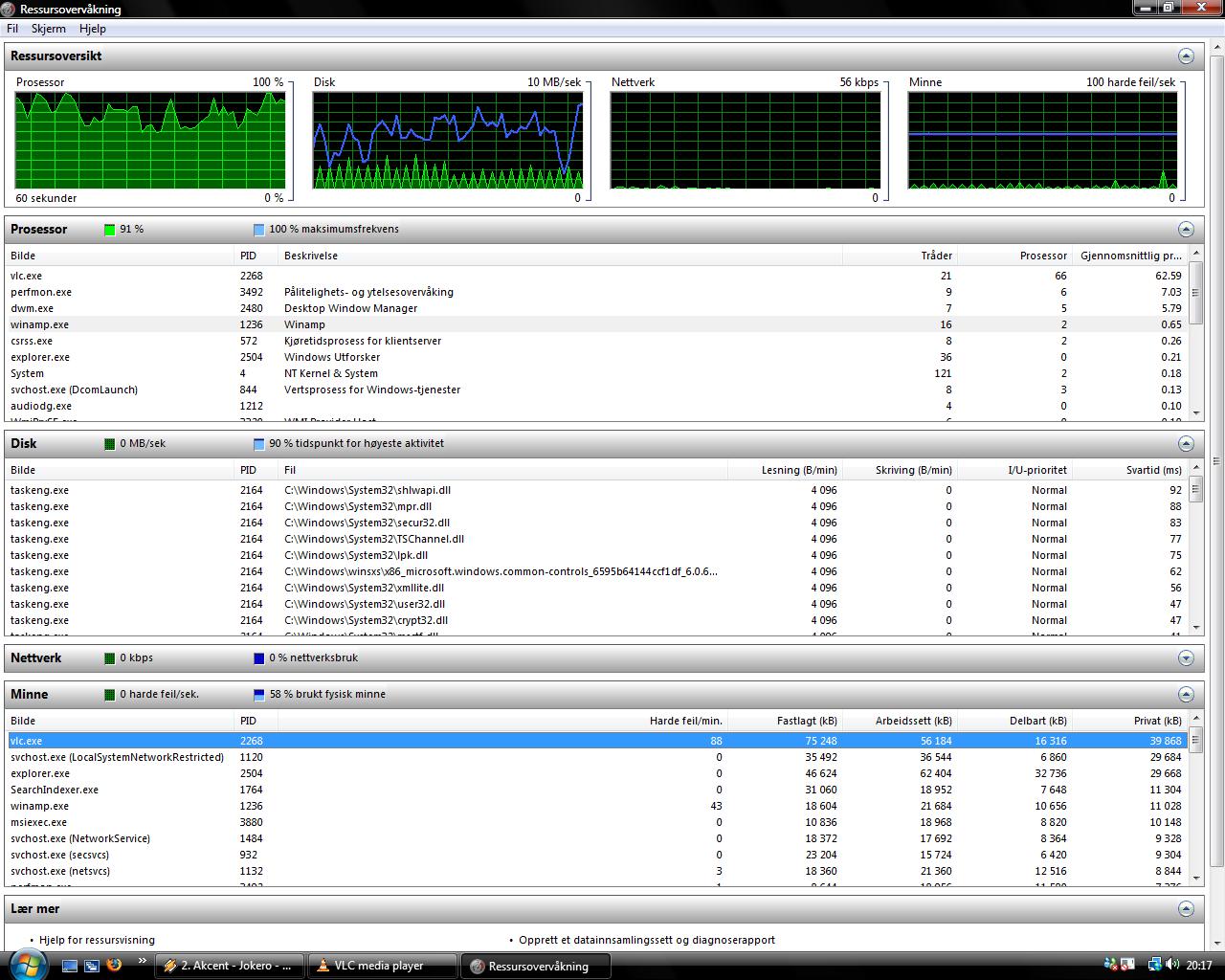1225x980 pixels.
Task: Open the link Opprett et datainnsamlingssett og diagnoserapport
Action: 647,941
